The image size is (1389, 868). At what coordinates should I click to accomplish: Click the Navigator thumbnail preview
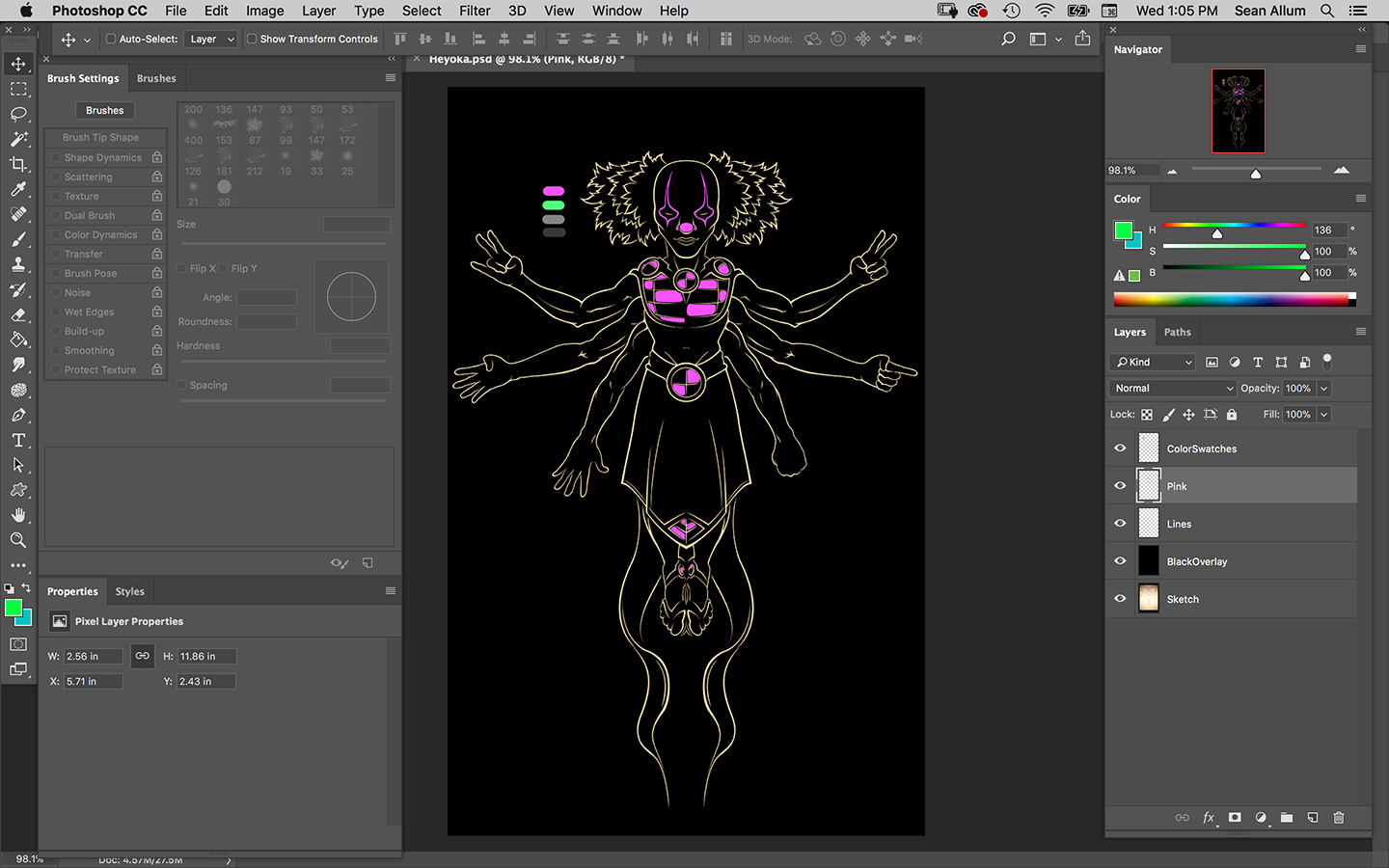[x=1238, y=110]
